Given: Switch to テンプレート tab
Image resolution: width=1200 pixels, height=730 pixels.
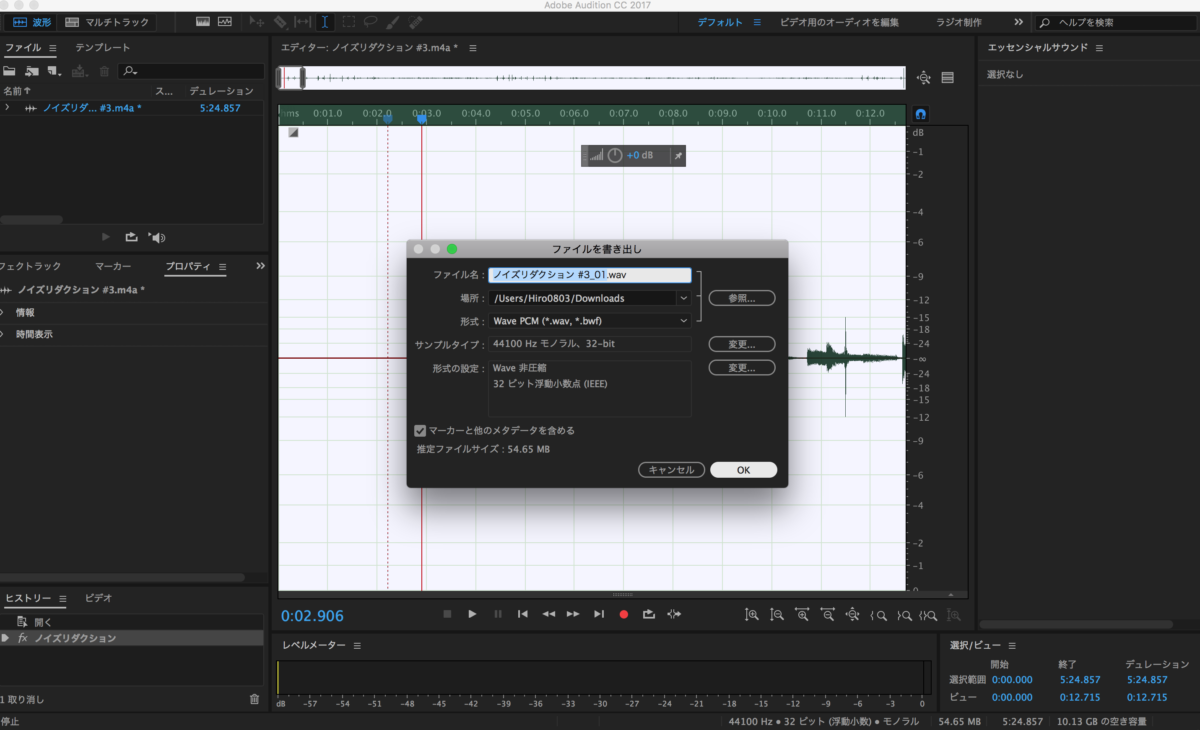Looking at the screenshot, I should point(103,47).
